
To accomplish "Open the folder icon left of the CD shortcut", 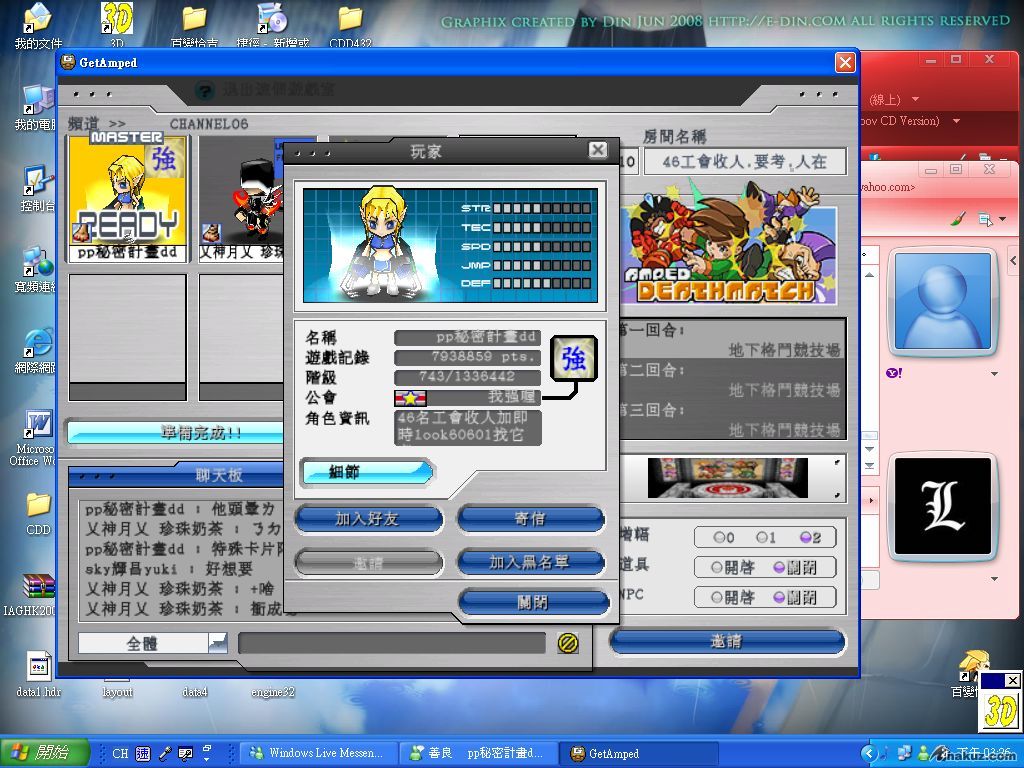I will pyautogui.click(x=194, y=25).
